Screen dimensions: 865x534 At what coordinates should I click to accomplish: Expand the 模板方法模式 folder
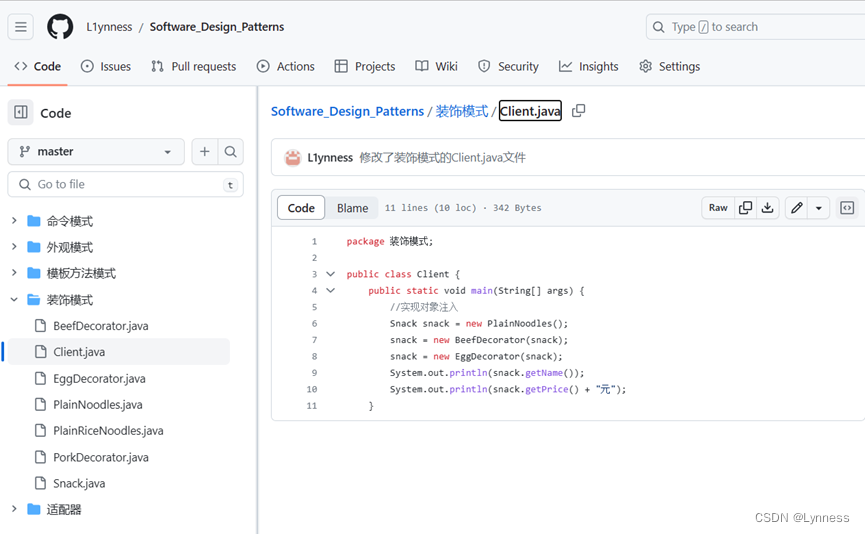(x=14, y=273)
